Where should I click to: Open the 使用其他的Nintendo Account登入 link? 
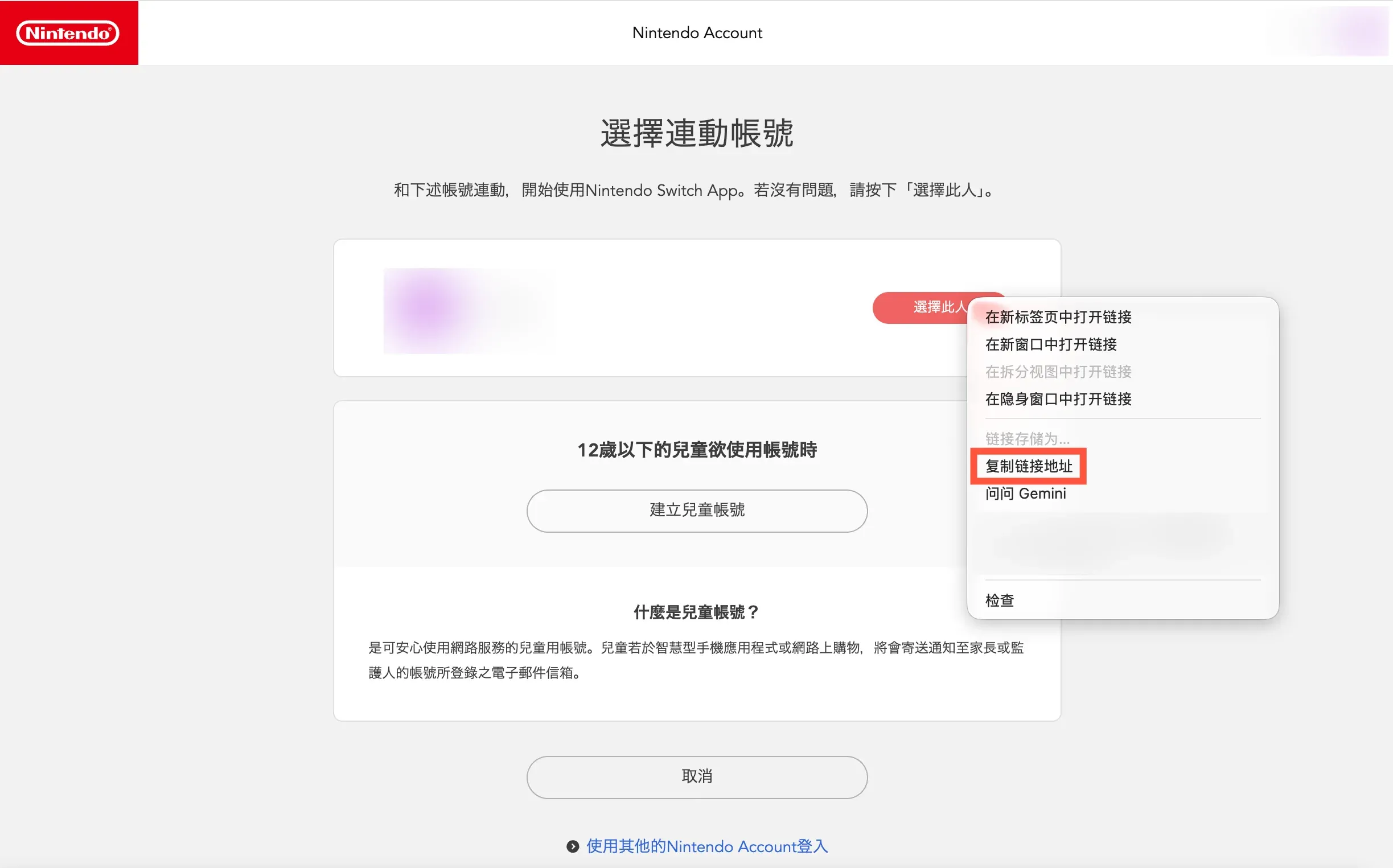(707, 846)
